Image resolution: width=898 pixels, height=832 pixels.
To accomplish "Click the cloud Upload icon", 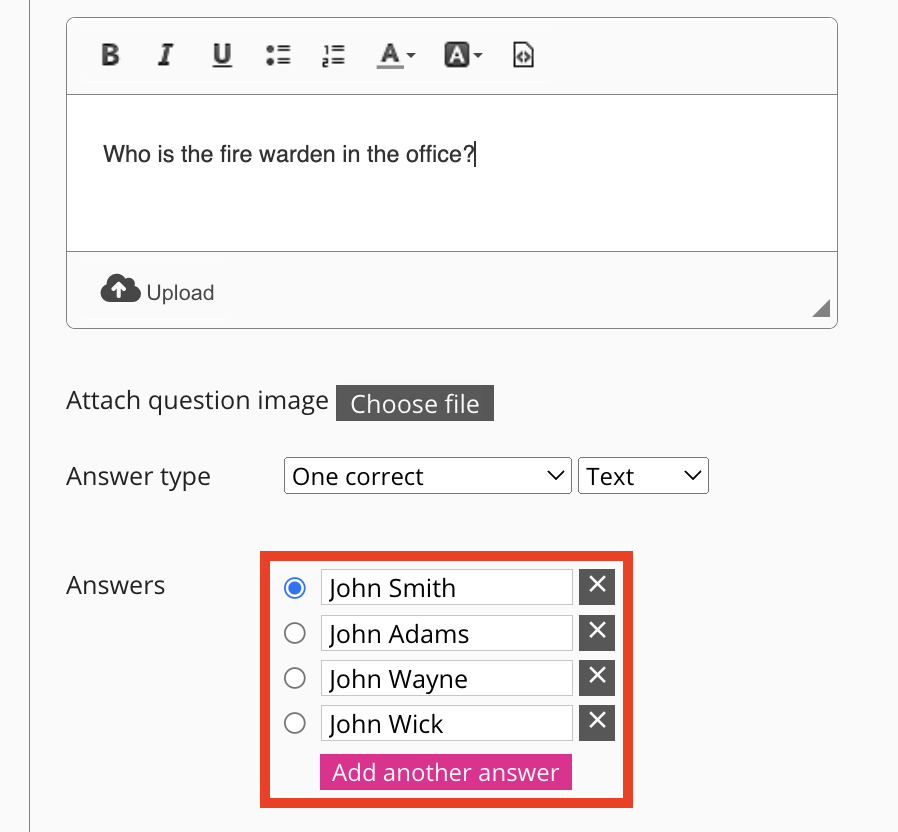I will (120, 290).
